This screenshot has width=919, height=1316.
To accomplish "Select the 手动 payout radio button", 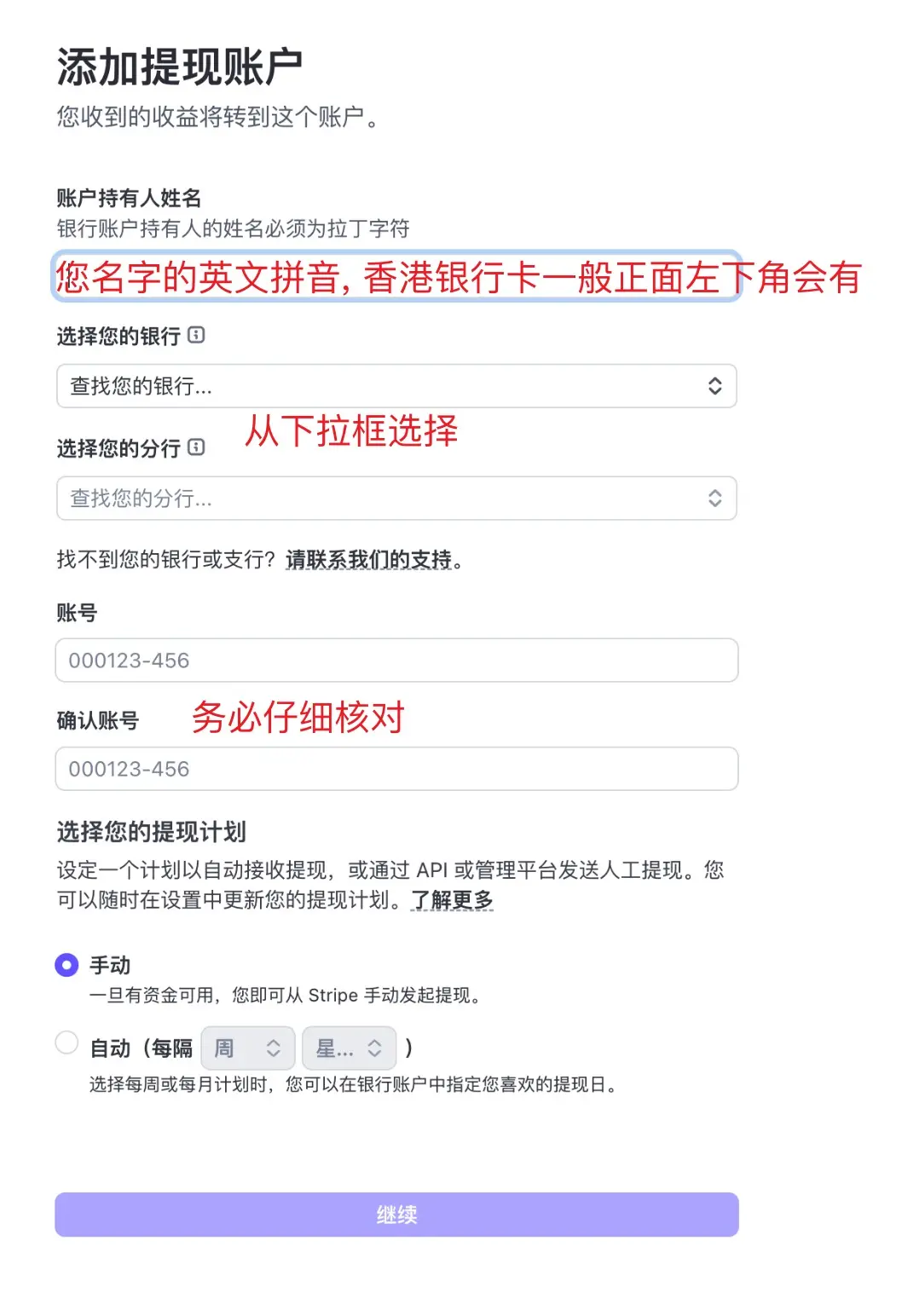I will [x=66, y=965].
